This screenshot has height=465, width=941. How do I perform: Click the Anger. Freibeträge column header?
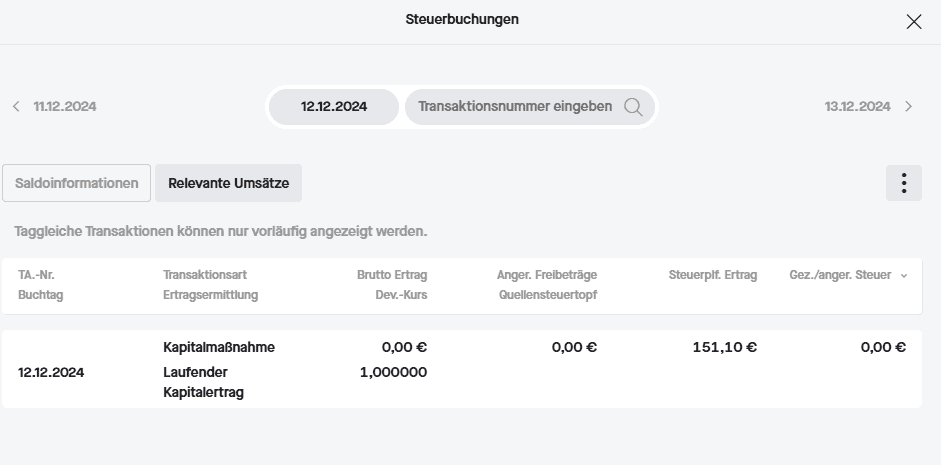point(546,275)
